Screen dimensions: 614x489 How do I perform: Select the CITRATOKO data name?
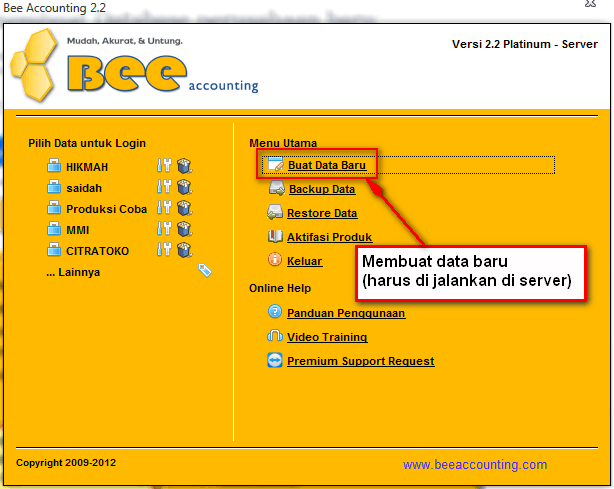click(98, 251)
